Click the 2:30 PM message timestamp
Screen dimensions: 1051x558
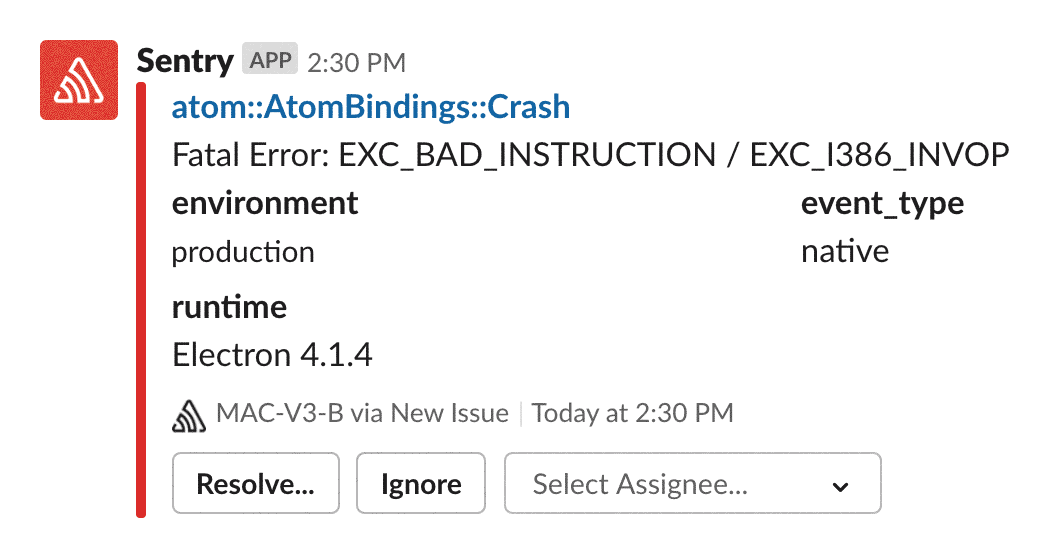pyautogui.click(x=356, y=63)
